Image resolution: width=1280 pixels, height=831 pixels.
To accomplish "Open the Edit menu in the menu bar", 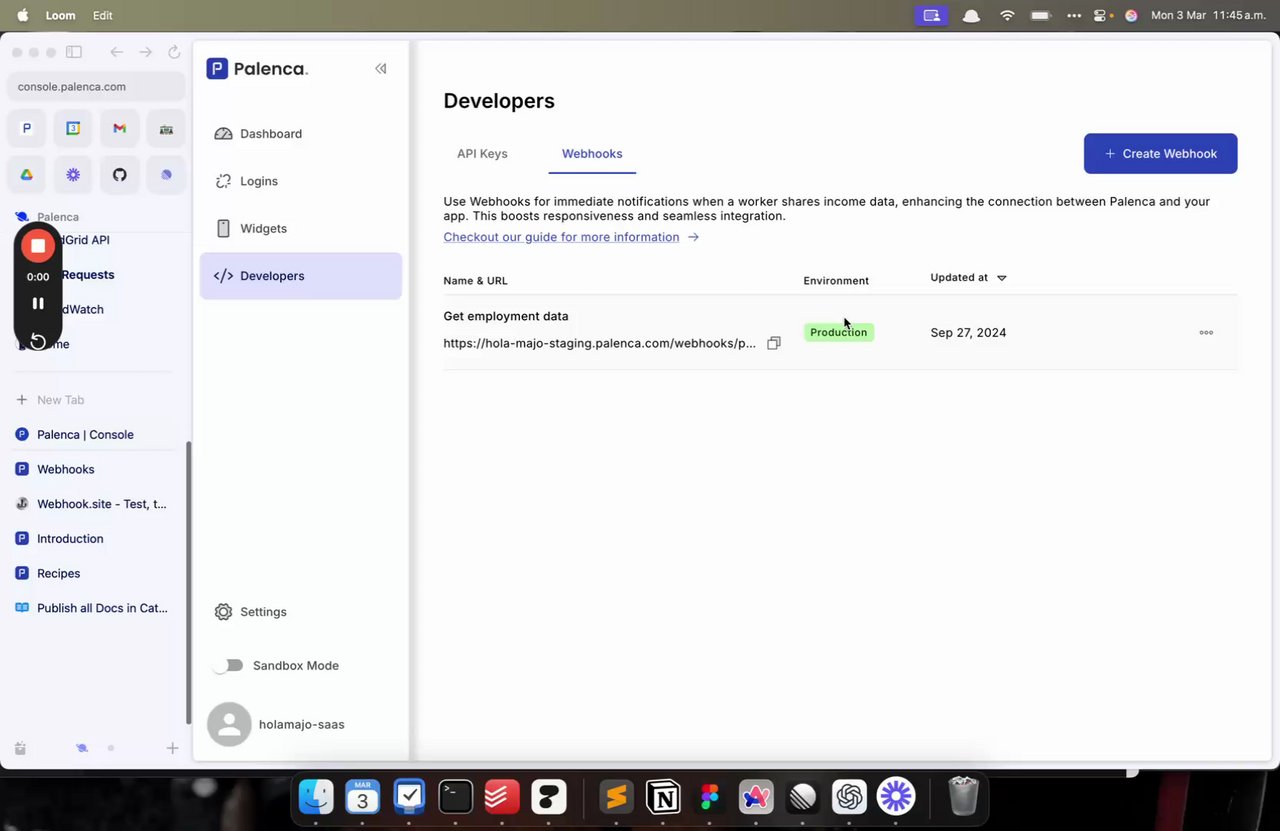I will (x=102, y=16).
